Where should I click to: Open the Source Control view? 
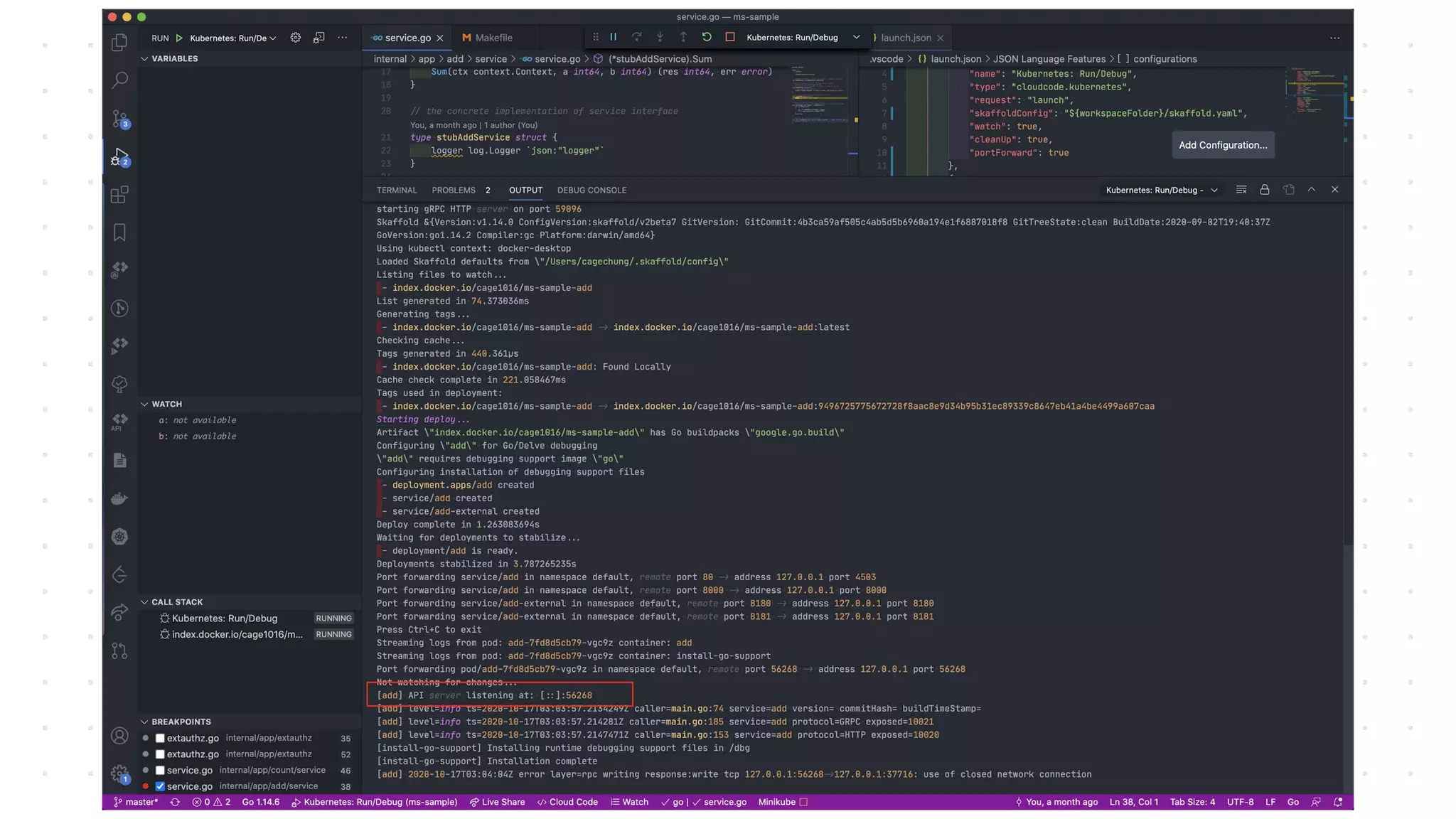[x=119, y=118]
